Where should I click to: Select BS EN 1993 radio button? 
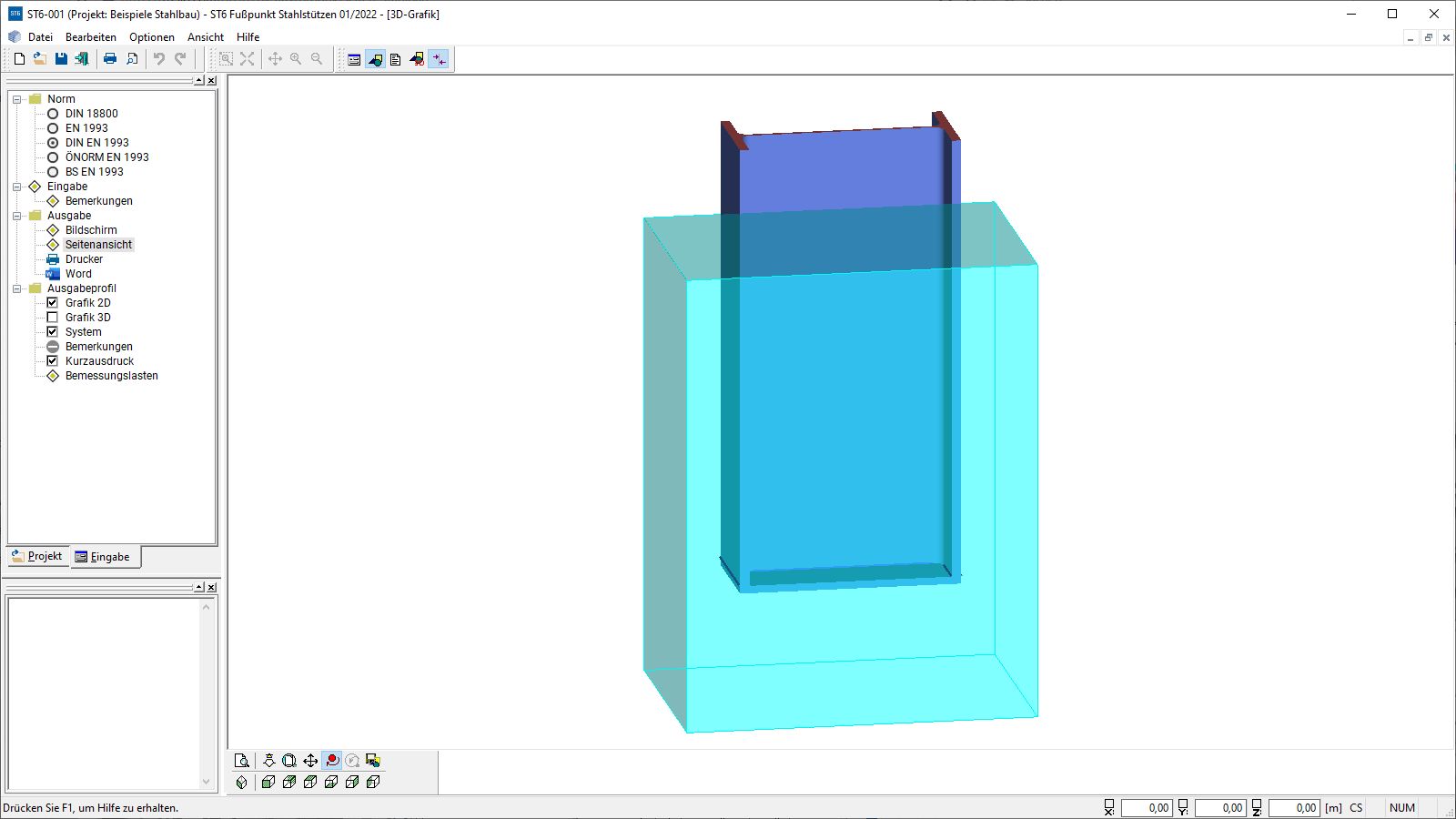point(53,172)
